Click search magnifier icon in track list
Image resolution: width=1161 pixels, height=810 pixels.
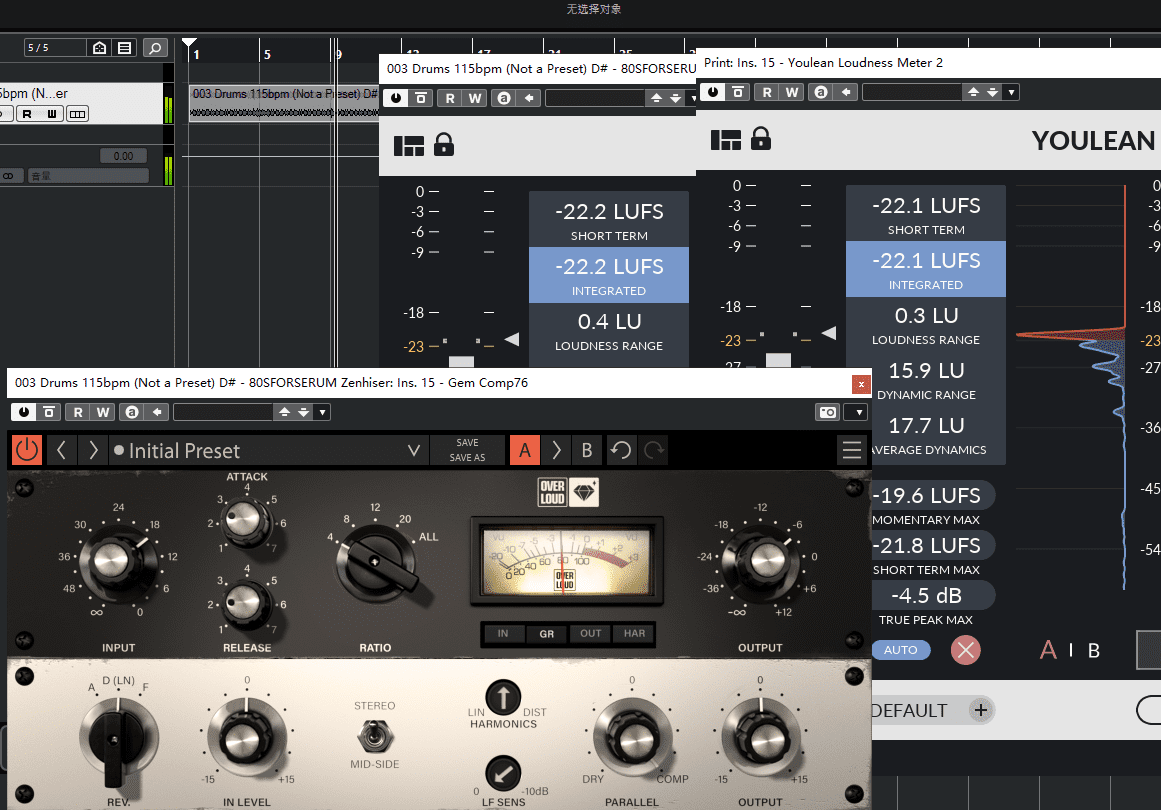(155, 48)
